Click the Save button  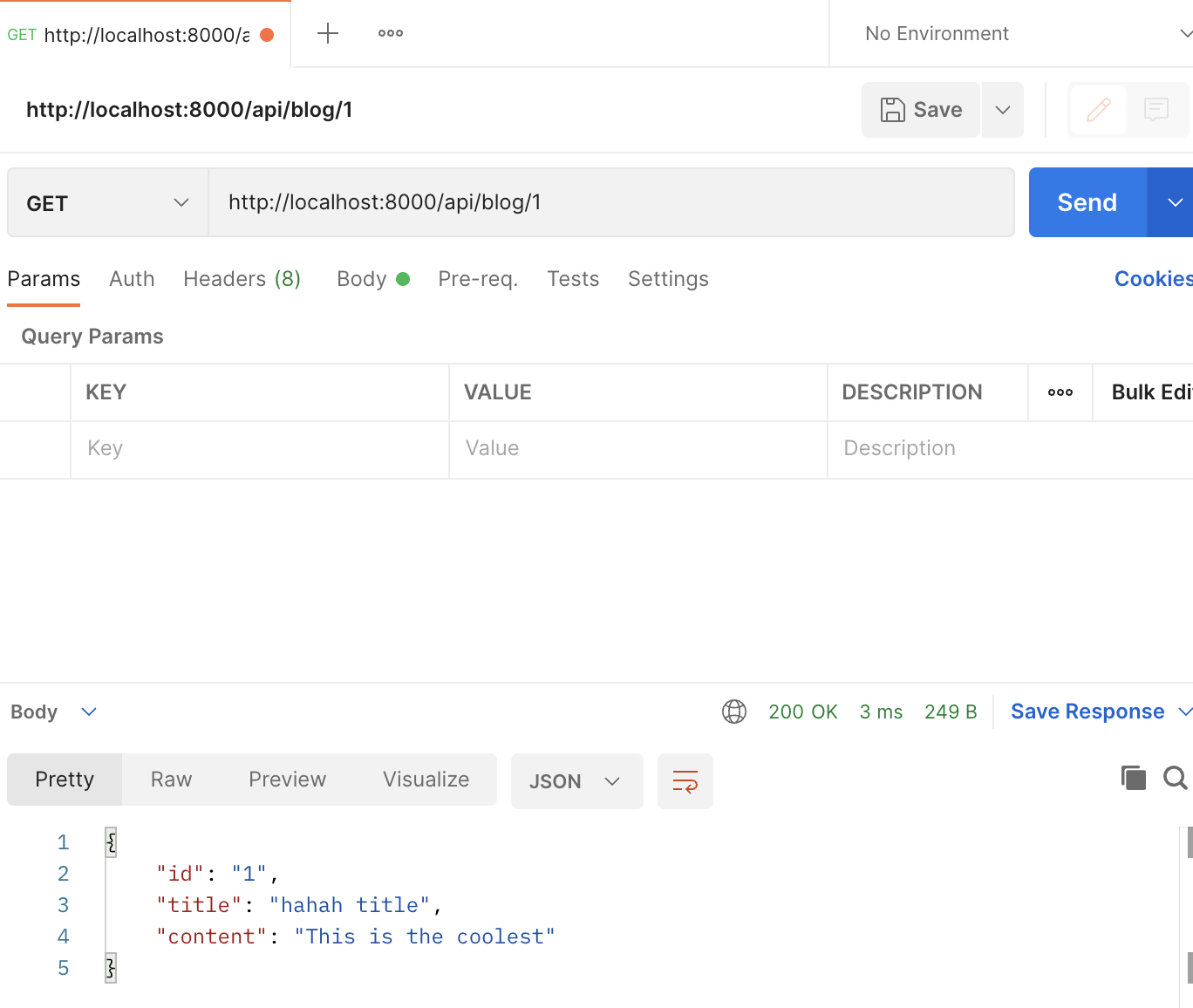921,110
